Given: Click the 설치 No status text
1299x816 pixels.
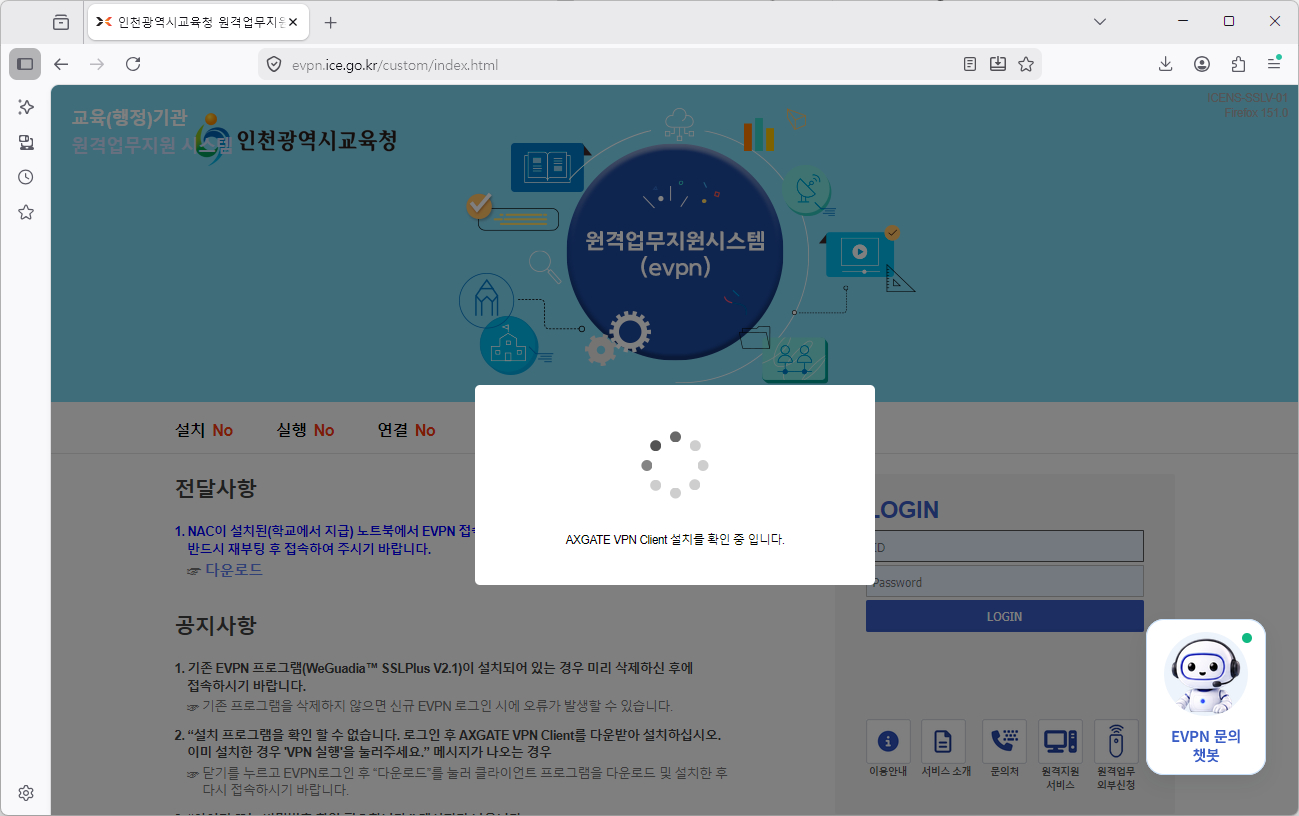Looking at the screenshot, I should [x=204, y=430].
